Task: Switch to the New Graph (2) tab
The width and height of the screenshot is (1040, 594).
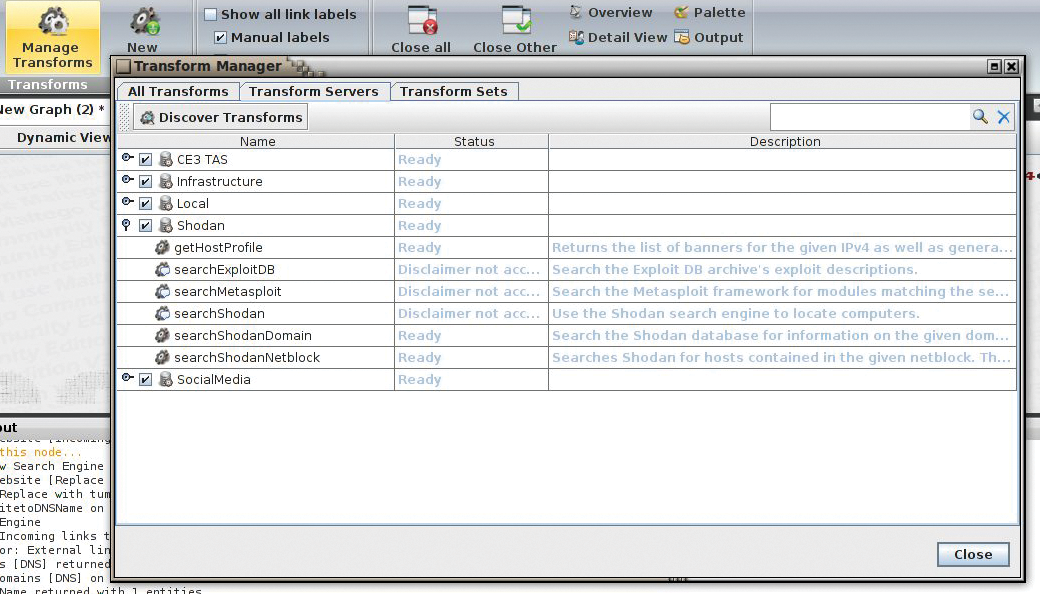Action: [x=52, y=109]
